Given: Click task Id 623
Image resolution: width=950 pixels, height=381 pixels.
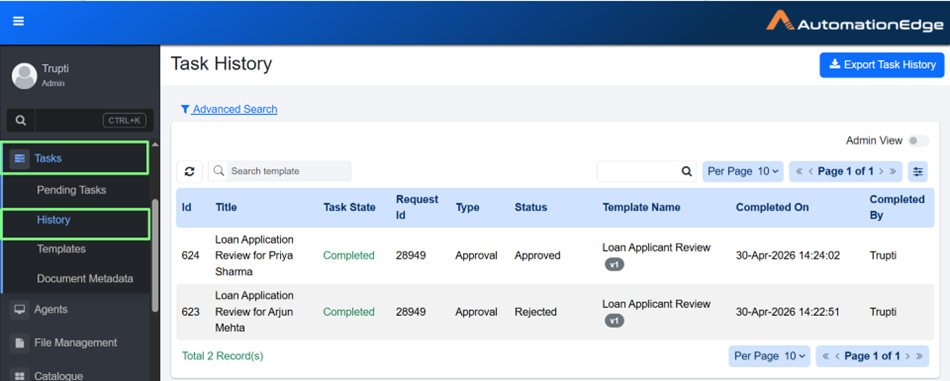Looking at the screenshot, I should pyautogui.click(x=190, y=312).
